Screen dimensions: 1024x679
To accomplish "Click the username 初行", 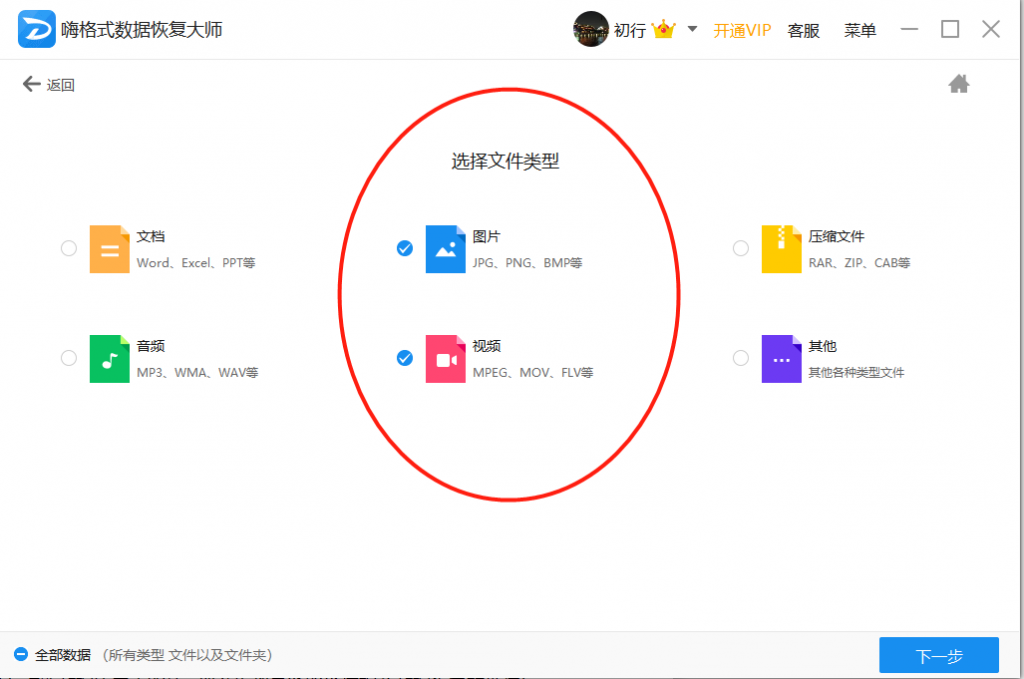I will pyautogui.click(x=630, y=30).
